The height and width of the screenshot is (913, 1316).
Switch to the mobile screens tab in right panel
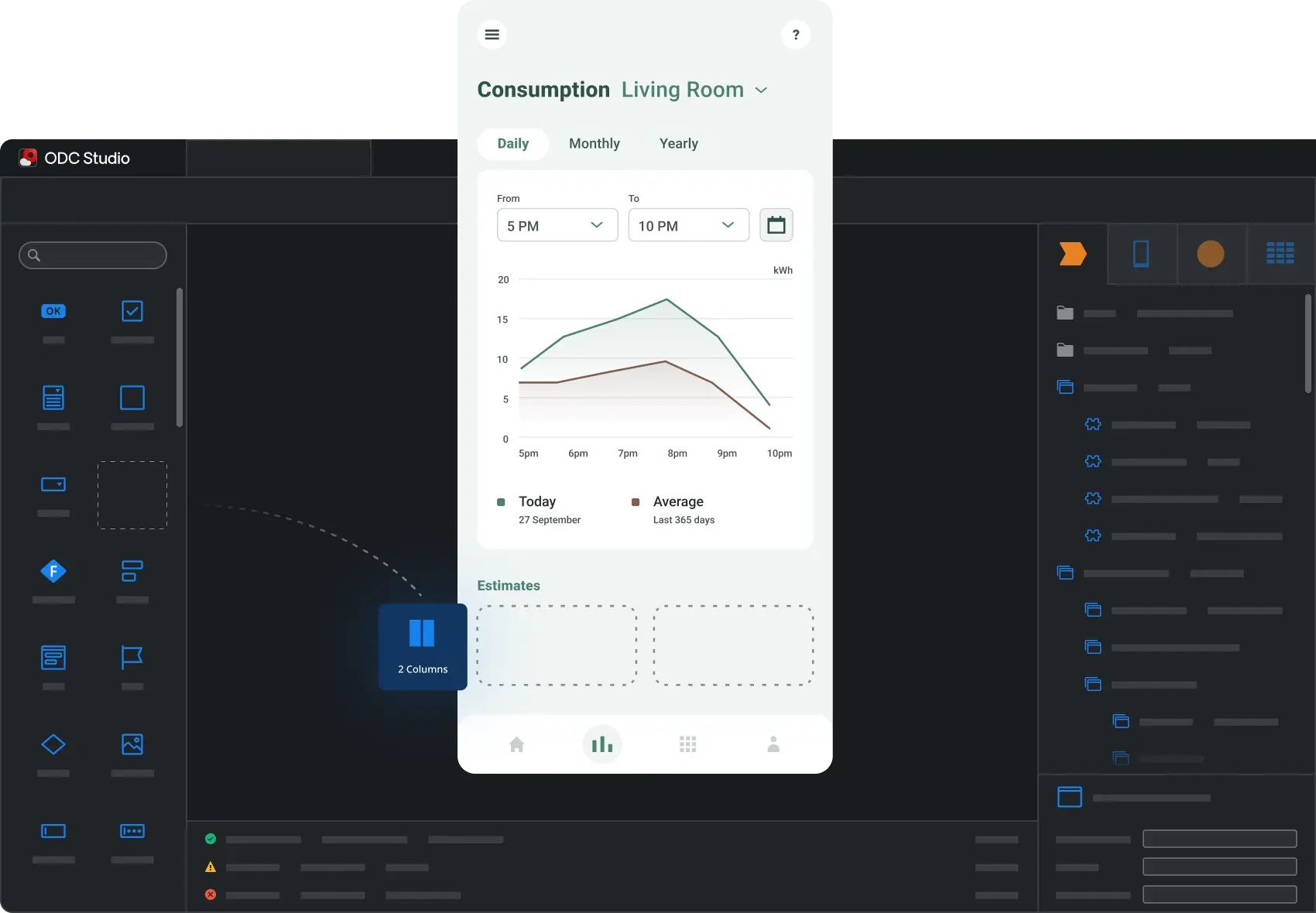click(x=1142, y=254)
